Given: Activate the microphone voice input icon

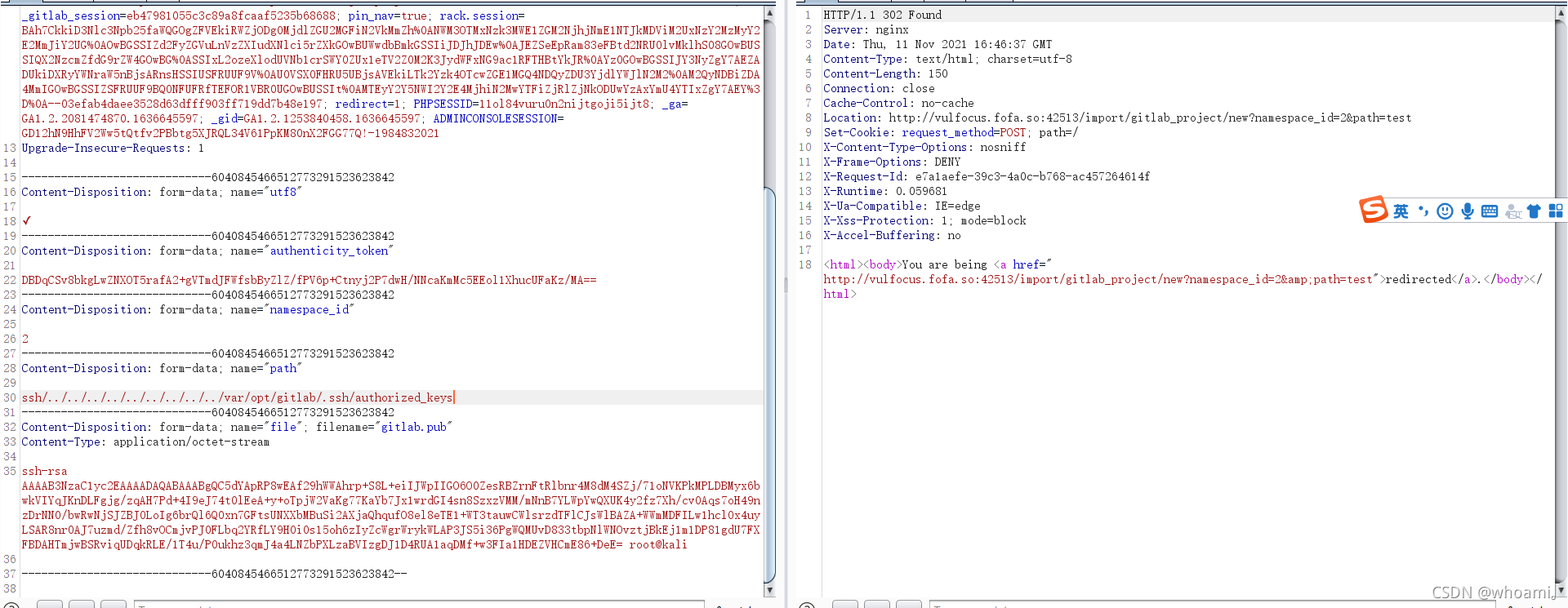Looking at the screenshot, I should 1468,211.
